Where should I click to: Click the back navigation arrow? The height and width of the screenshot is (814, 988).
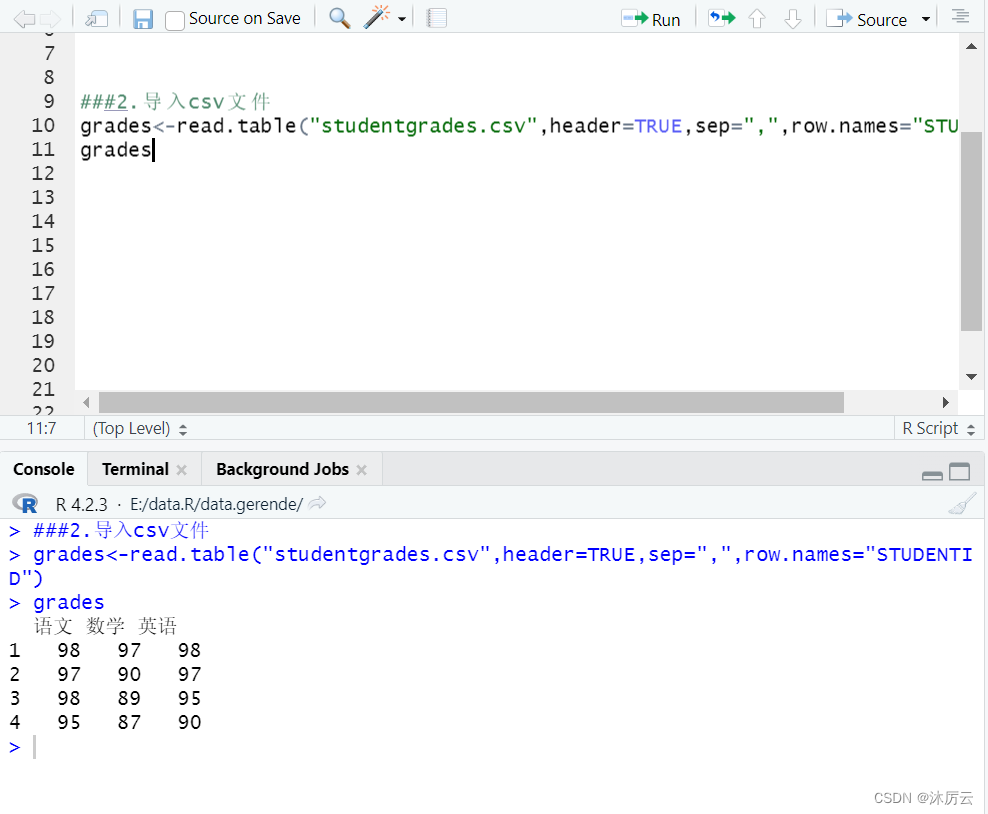(x=24, y=17)
